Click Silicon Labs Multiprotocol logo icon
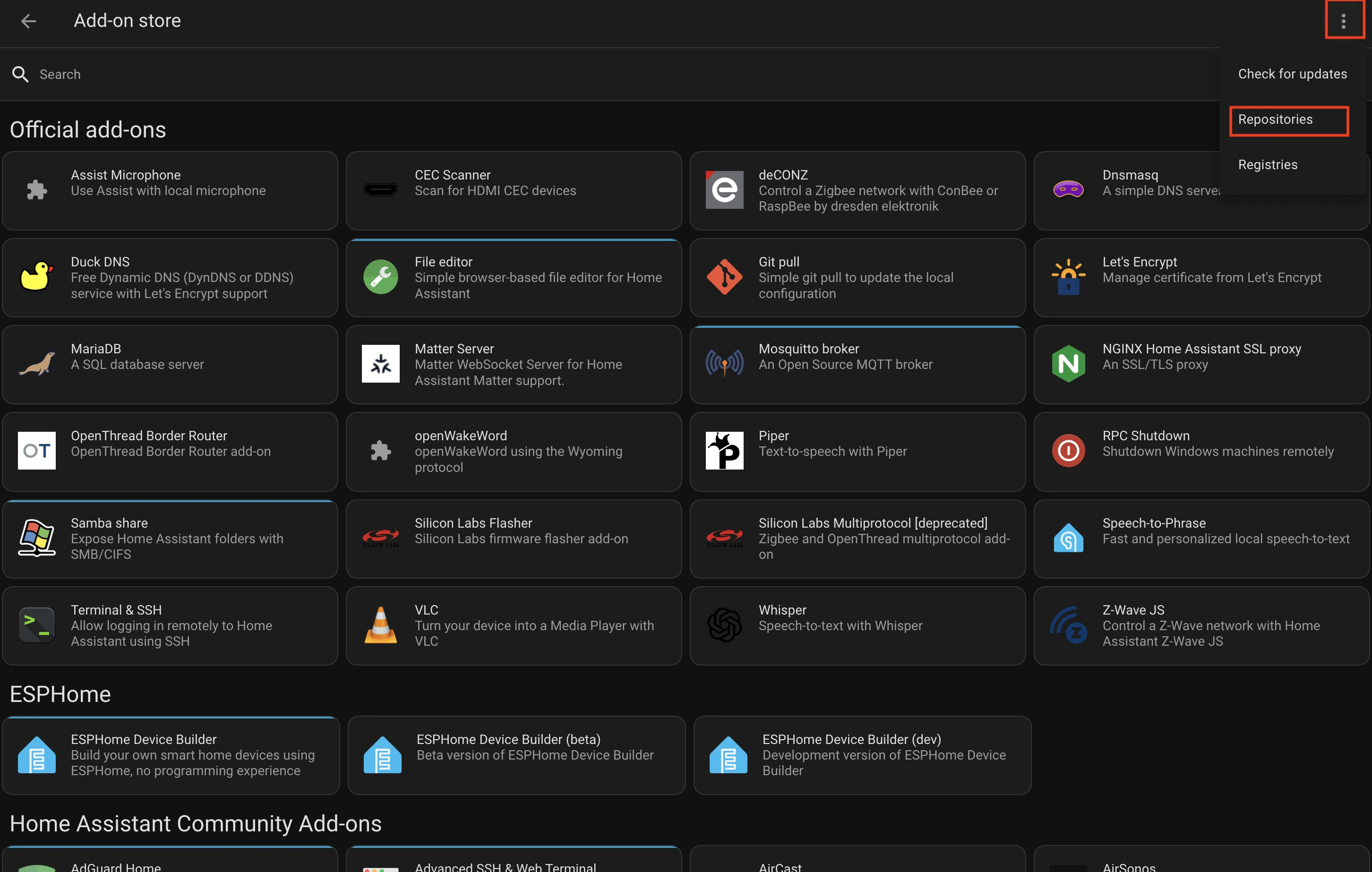 click(724, 538)
